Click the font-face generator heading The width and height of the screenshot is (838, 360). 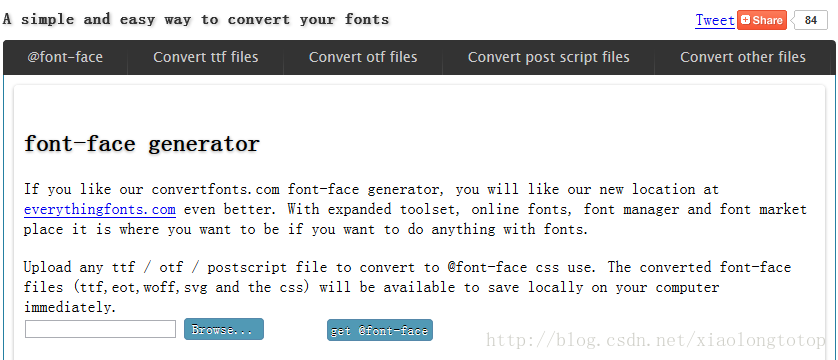(x=142, y=144)
